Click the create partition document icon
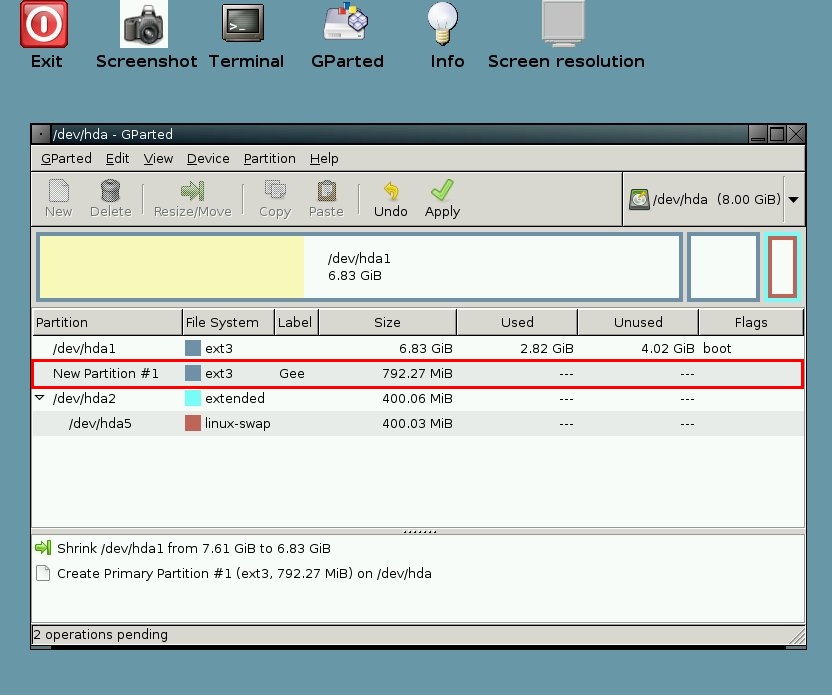Viewport: 832px width, 695px height. 43,573
